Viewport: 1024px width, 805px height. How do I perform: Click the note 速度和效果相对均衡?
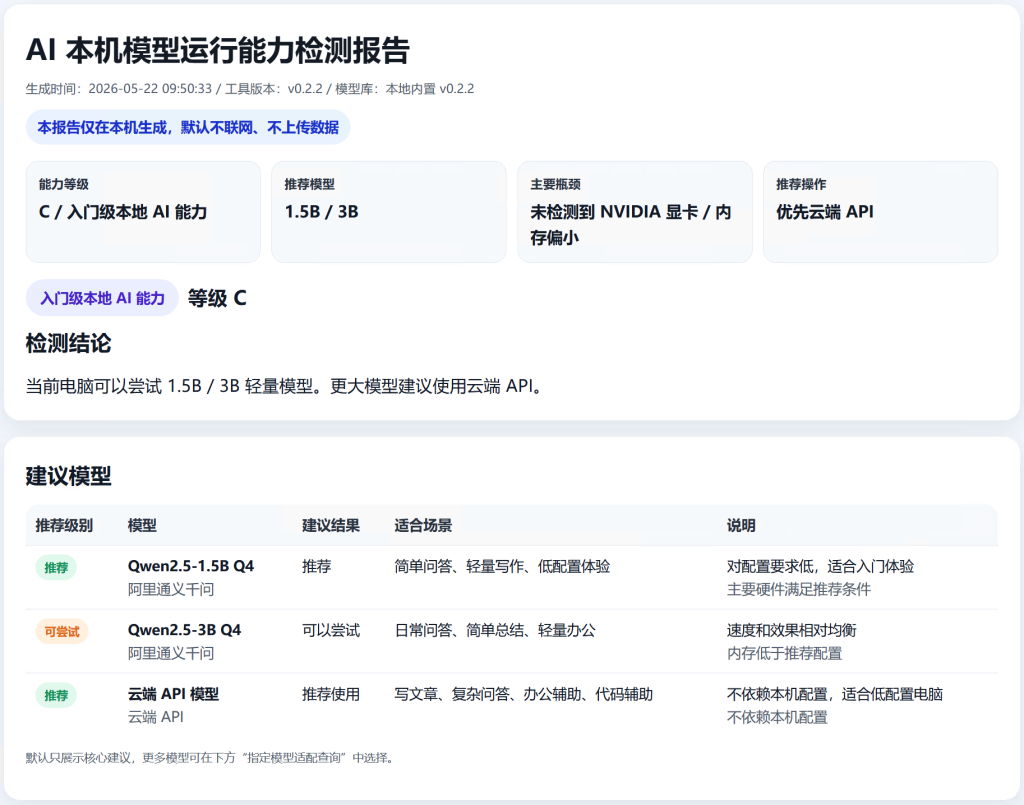click(792, 630)
